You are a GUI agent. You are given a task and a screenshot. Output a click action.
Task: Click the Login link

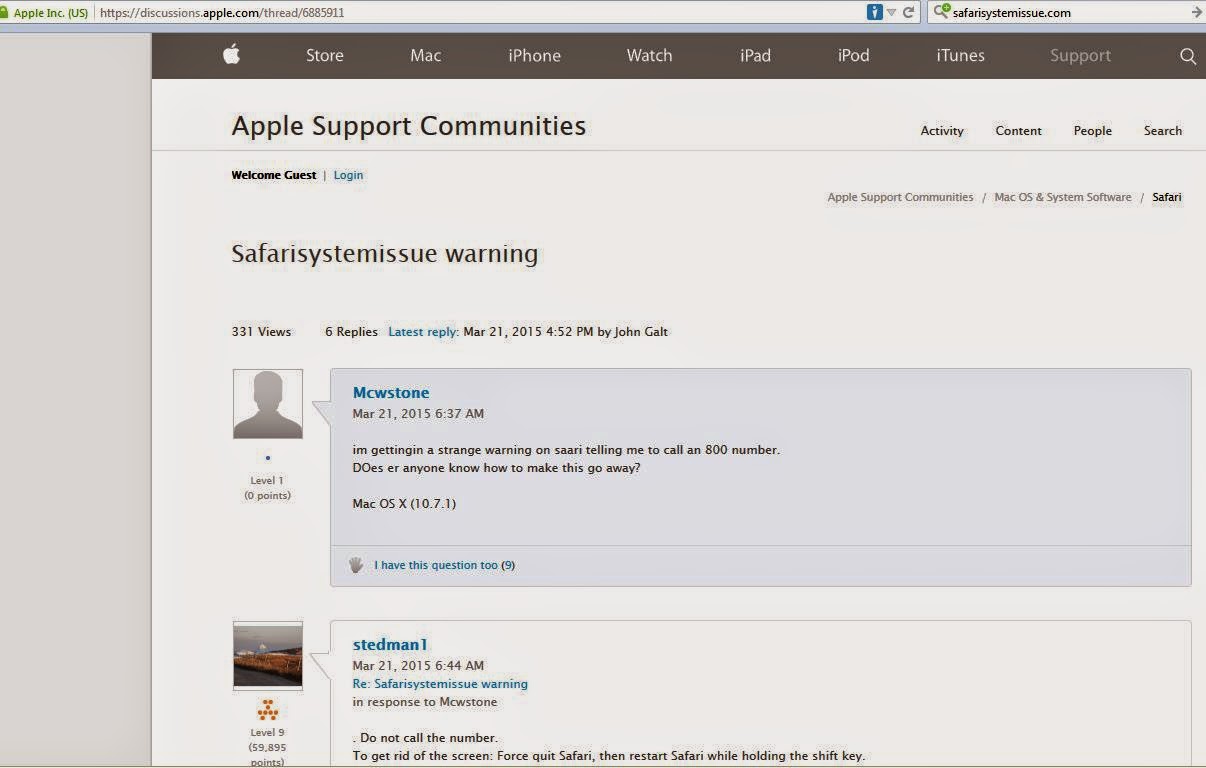348,175
